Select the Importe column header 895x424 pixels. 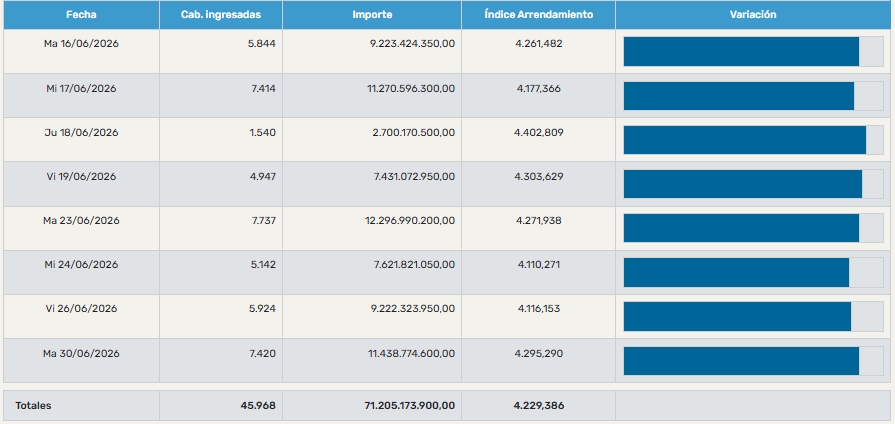(x=372, y=15)
